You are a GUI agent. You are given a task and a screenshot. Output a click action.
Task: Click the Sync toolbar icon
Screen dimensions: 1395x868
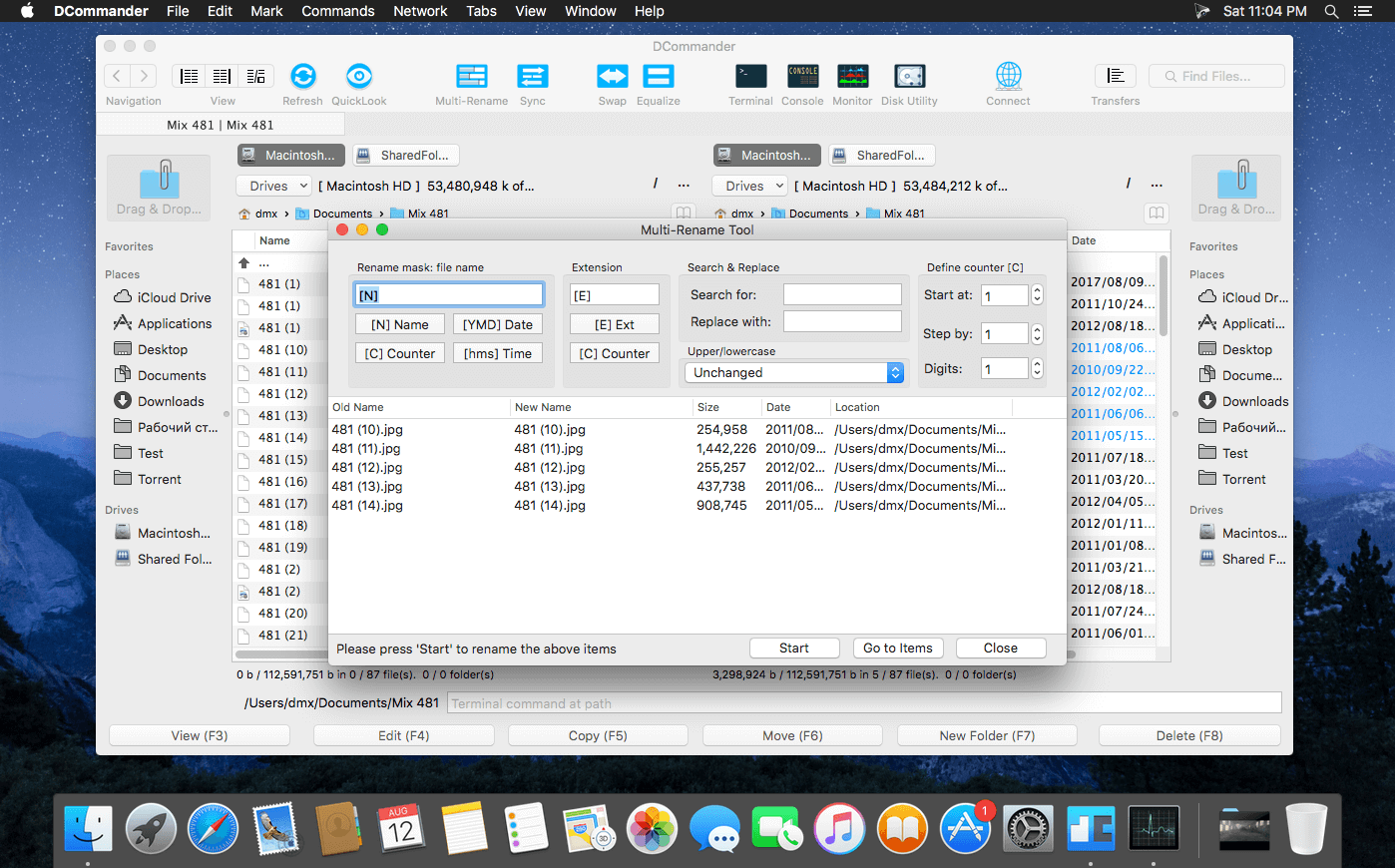pos(533,76)
